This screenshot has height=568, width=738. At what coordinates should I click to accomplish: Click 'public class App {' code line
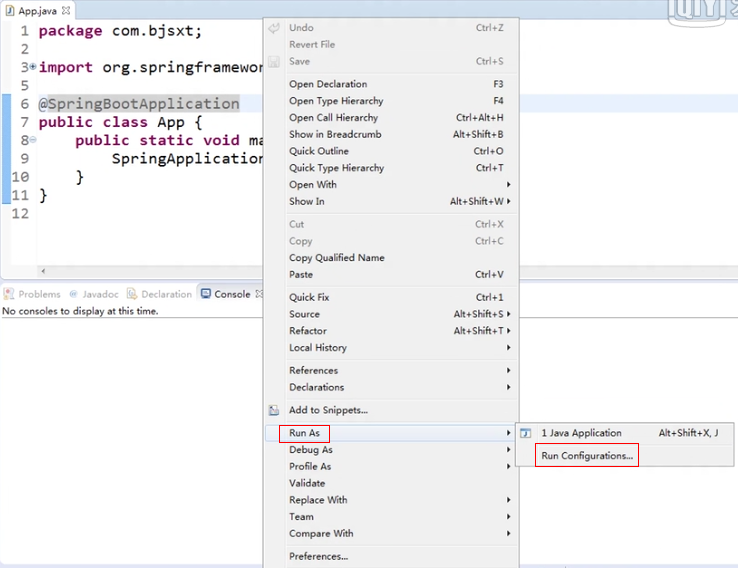120,122
